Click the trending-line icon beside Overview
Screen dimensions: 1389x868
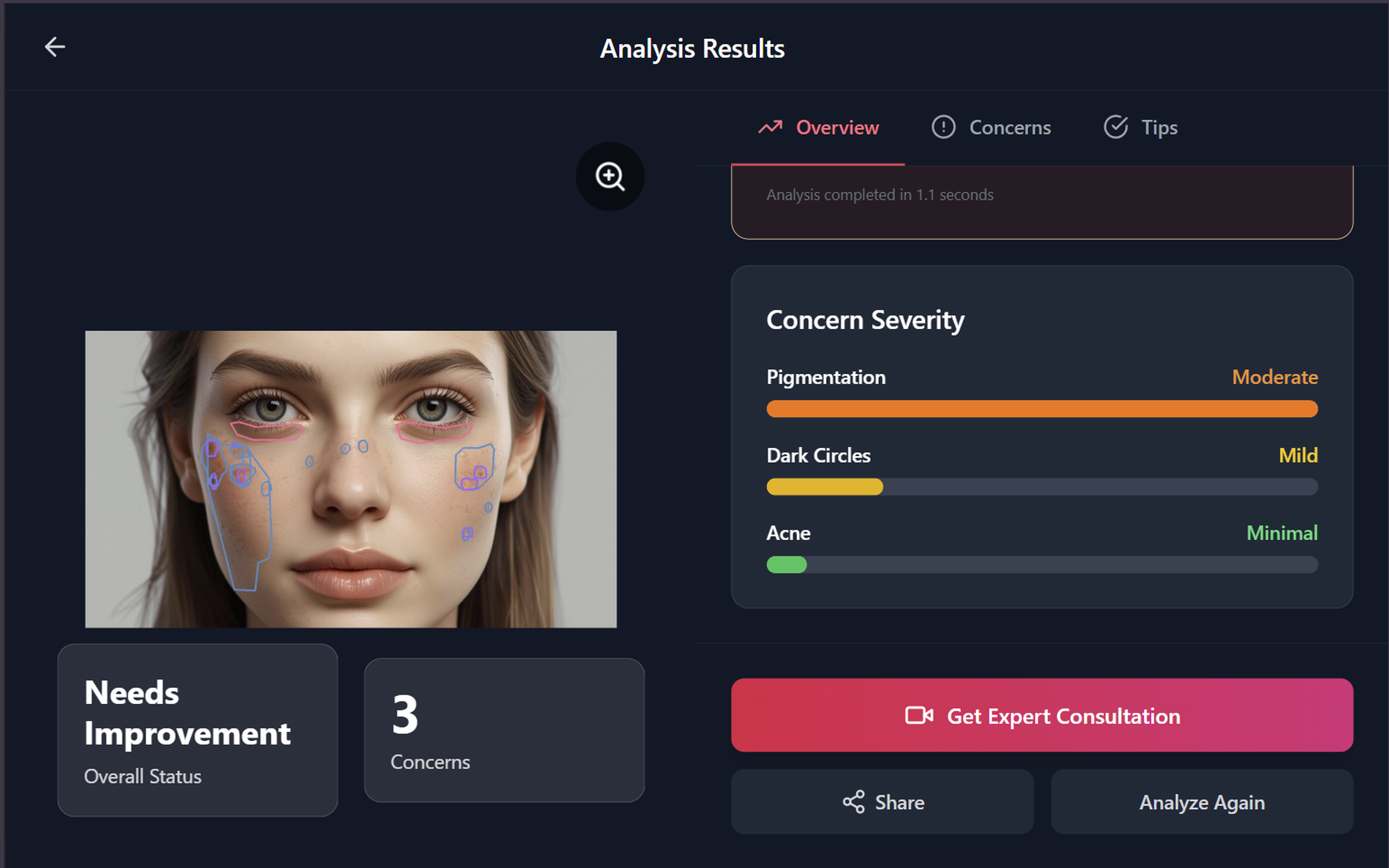[772, 127]
